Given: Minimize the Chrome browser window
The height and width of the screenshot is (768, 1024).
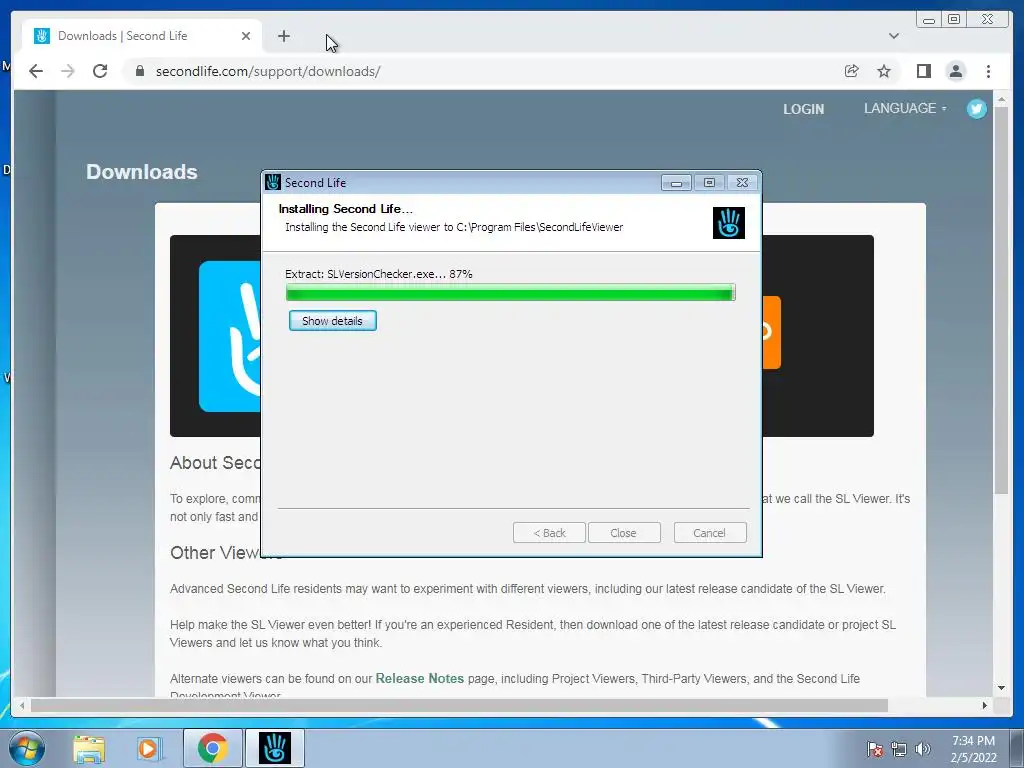Looking at the screenshot, I should point(929,20).
